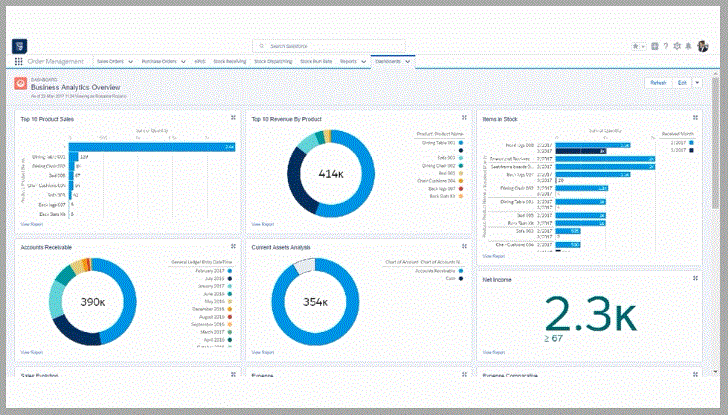Expand the Top 10 Revenue By Product chart
728x415 pixels.
coord(463,118)
